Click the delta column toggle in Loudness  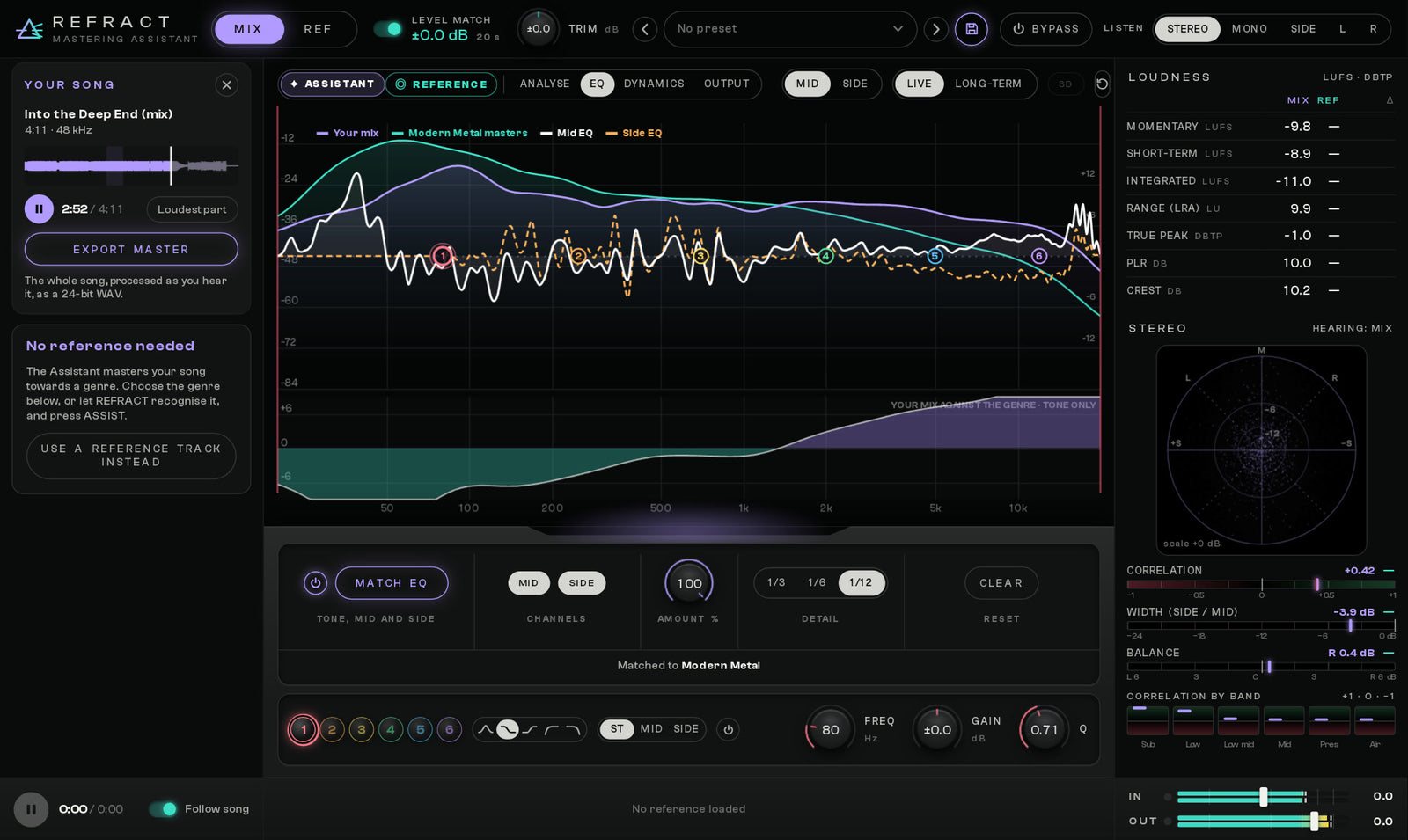point(1390,100)
